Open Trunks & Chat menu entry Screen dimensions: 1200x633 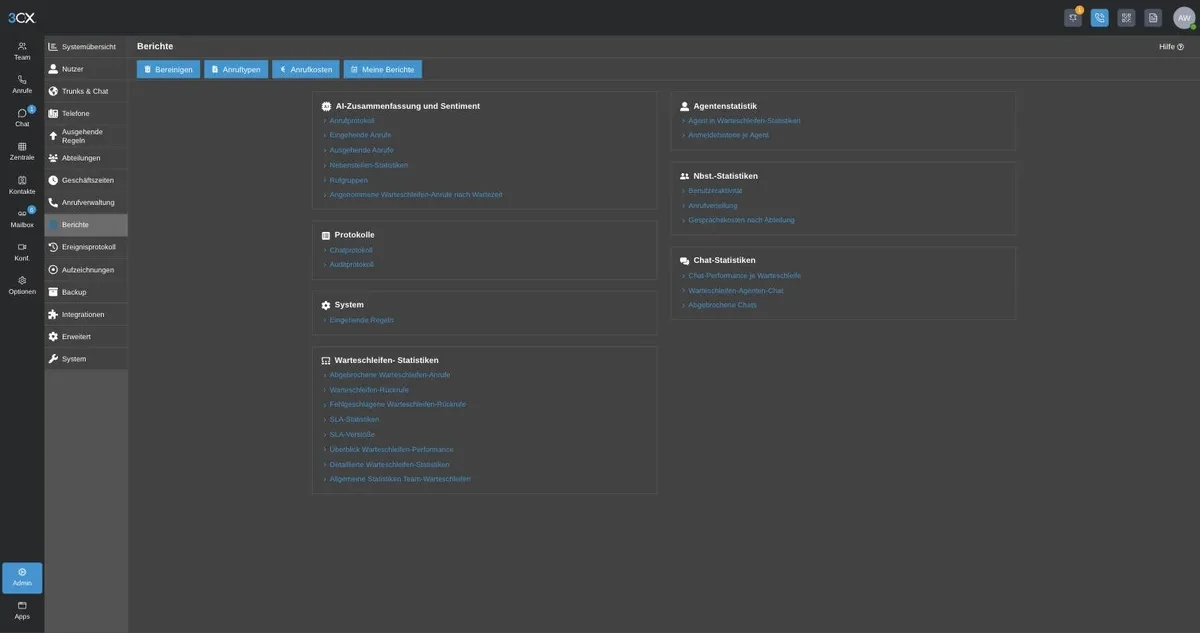[x=86, y=91]
